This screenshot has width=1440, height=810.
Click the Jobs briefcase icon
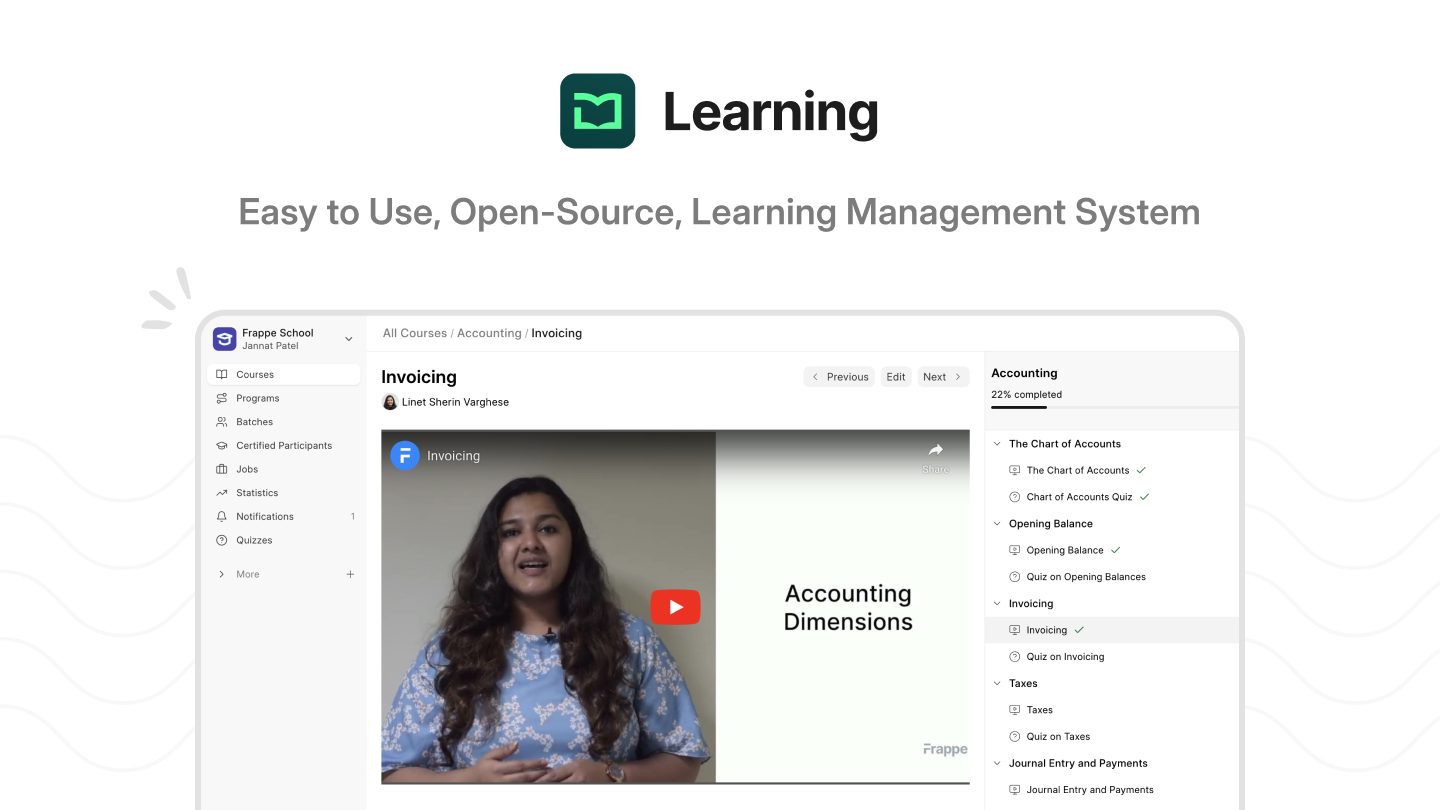[x=222, y=469]
